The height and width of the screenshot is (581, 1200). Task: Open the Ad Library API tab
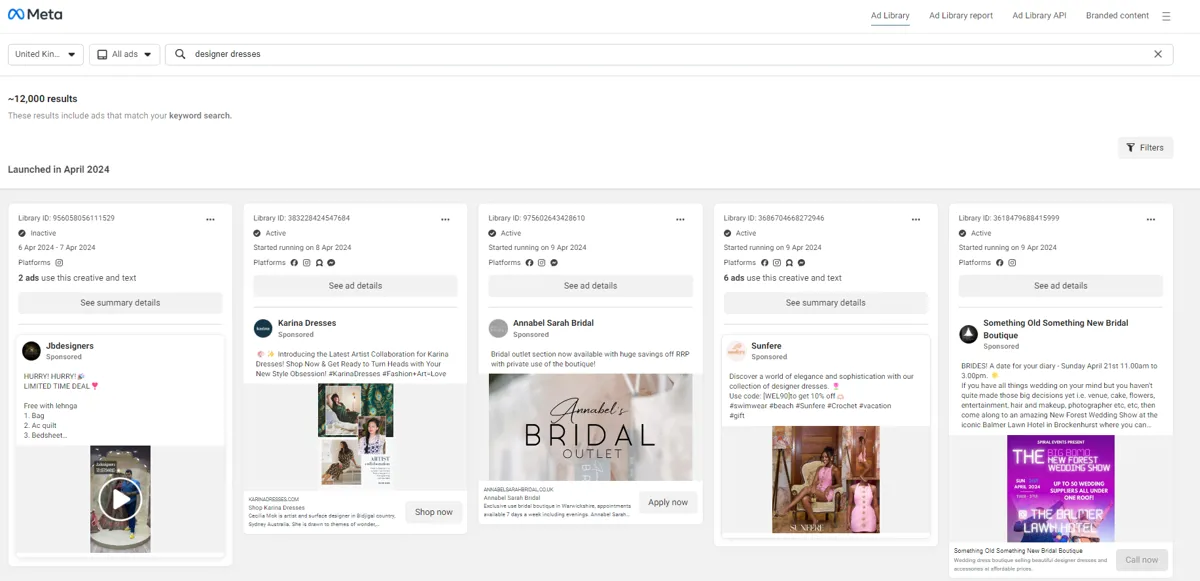[x=1039, y=16]
